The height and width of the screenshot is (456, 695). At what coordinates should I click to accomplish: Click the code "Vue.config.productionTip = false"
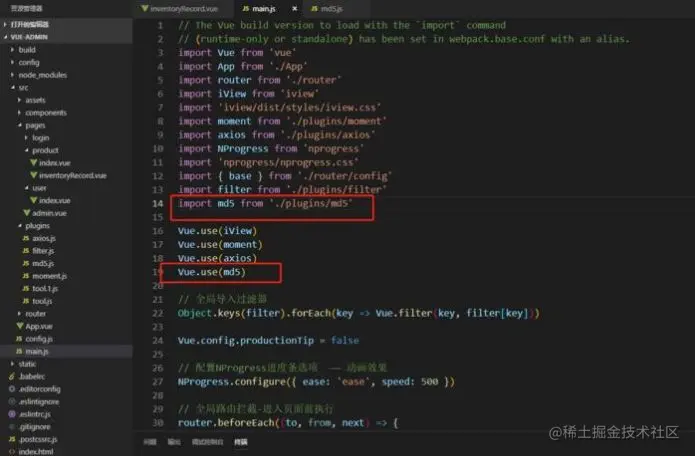click(x=268, y=340)
